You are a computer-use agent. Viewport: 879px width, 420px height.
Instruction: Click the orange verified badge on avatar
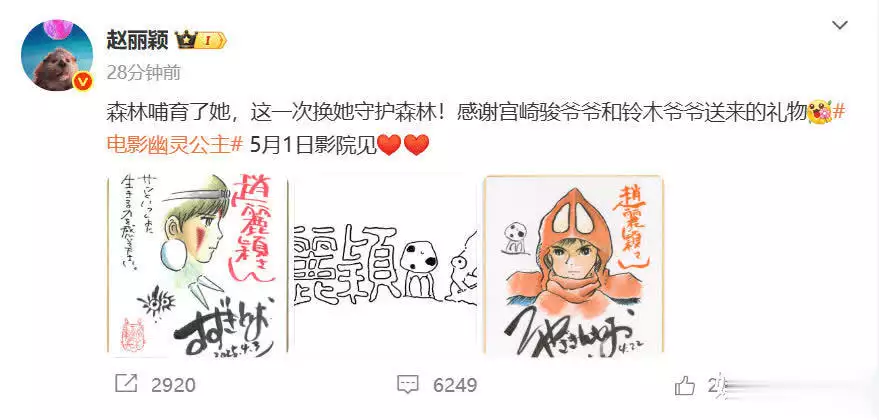[83, 81]
